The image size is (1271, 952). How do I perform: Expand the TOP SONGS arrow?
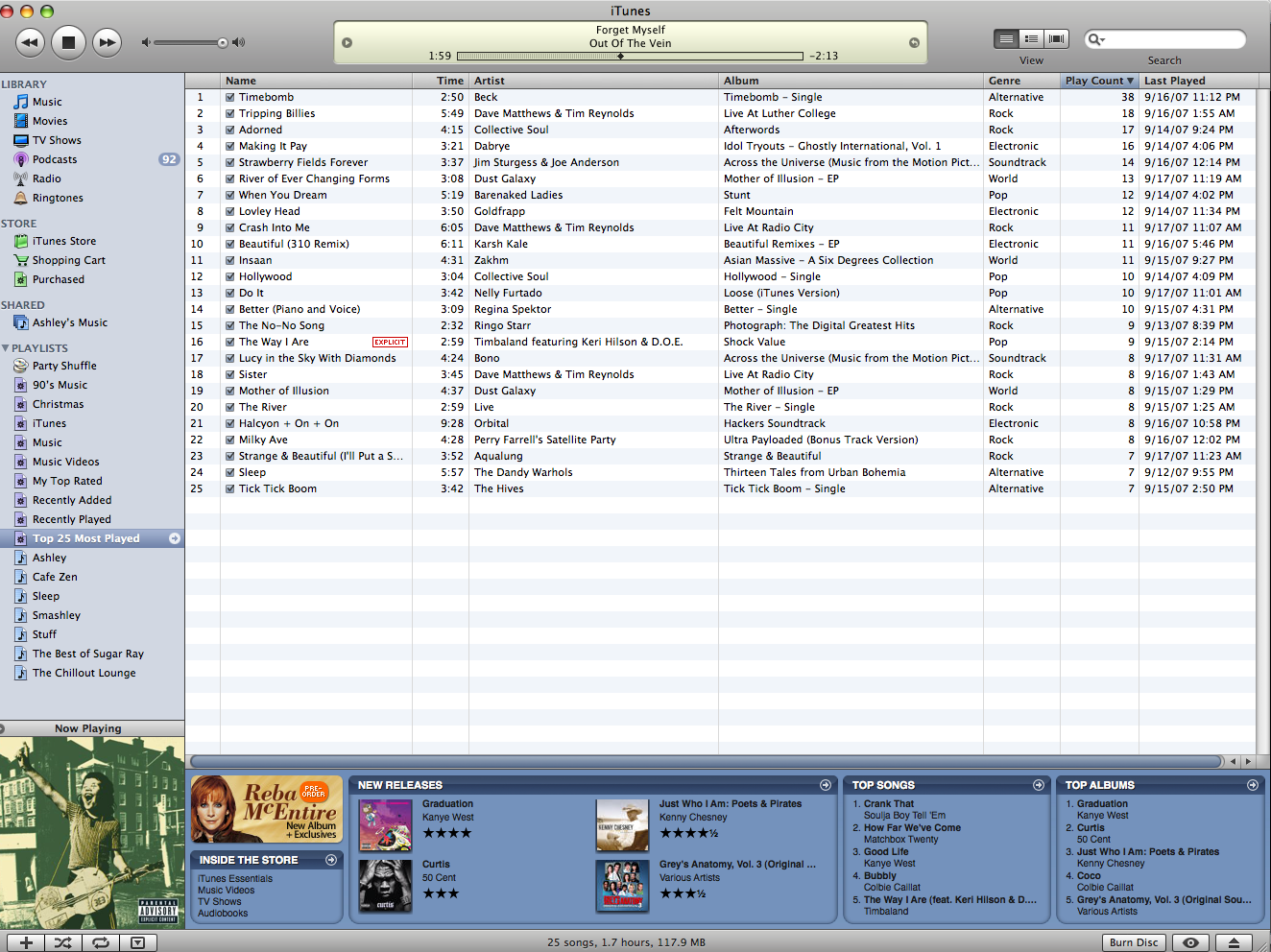1039,785
